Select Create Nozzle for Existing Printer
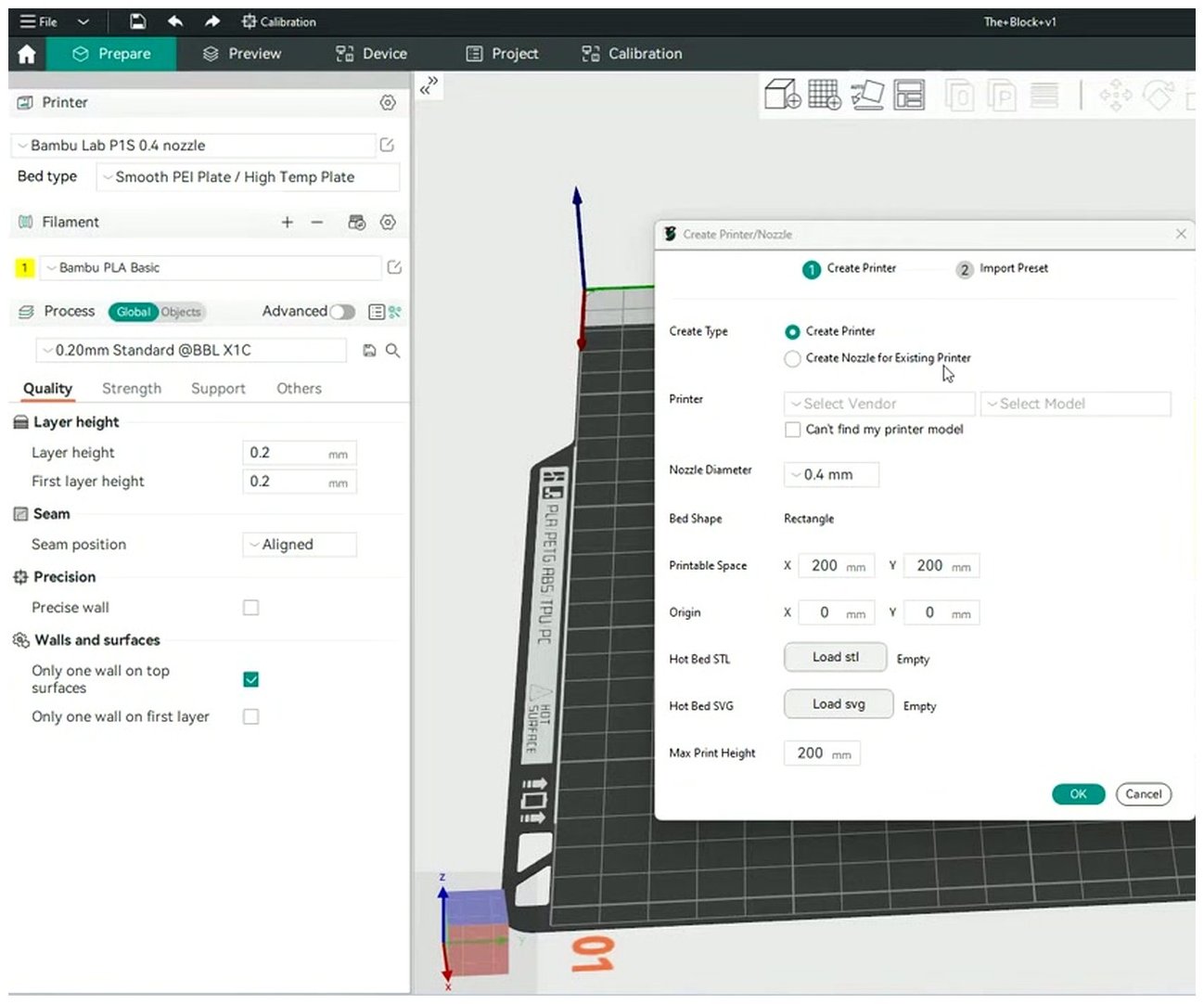Screen dimensions: 1204x1004 pyautogui.click(x=792, y=358)
